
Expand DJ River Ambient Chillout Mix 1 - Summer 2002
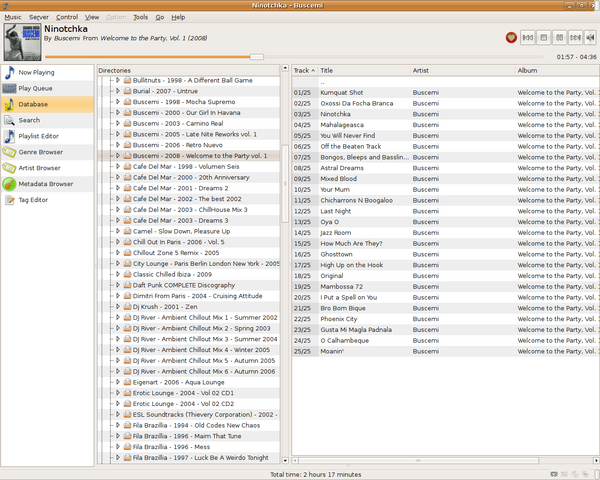(x=118, y=317)
